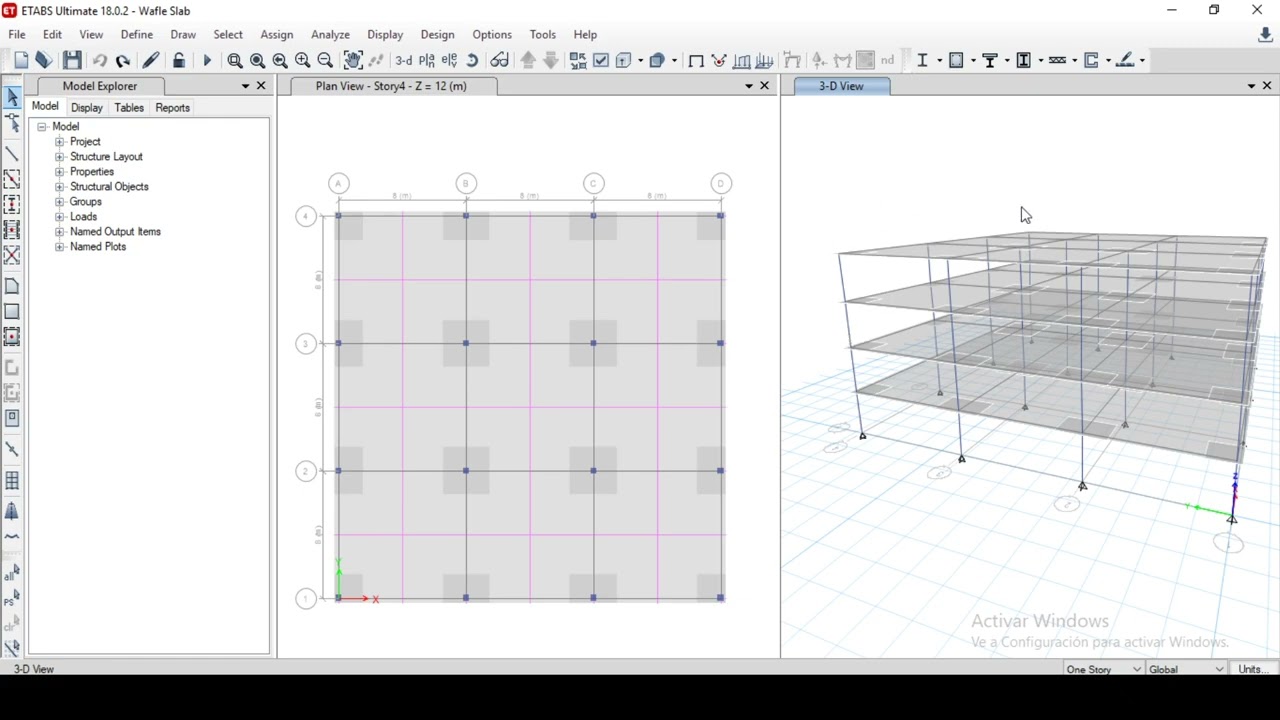Expand the Structural Objects tree node

59,187
